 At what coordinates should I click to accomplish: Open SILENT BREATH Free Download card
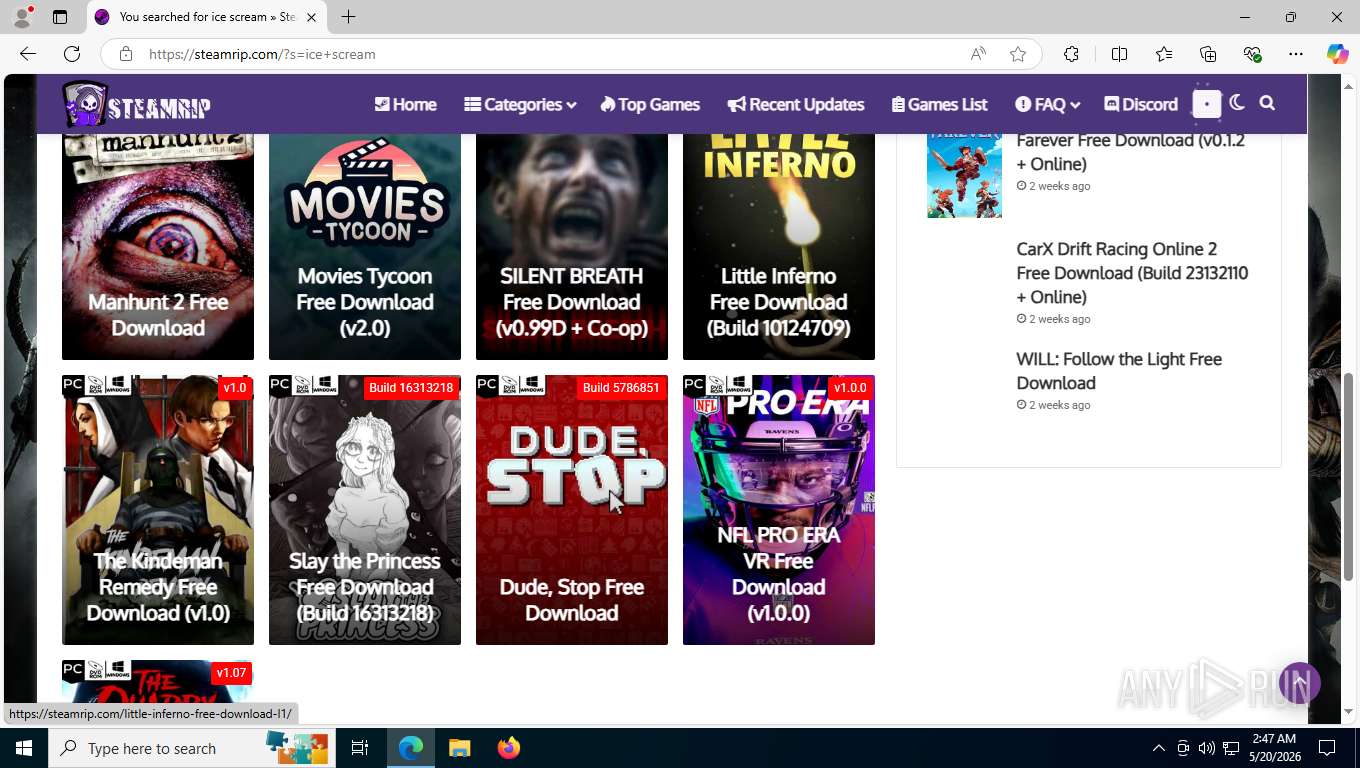click(572, 246)
